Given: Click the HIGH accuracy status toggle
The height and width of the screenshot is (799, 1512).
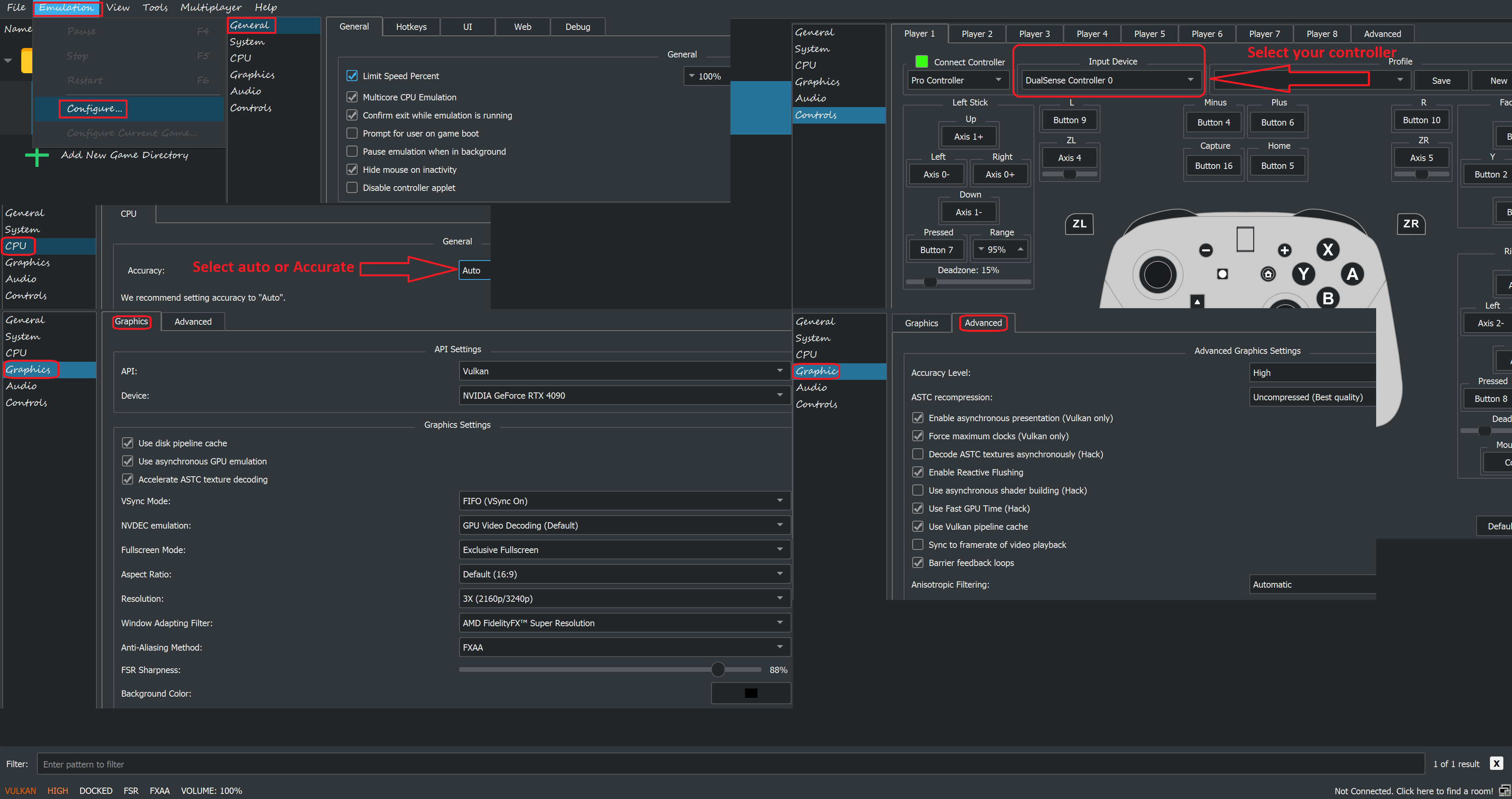Looking at the screenshot, I should point(57,790).
